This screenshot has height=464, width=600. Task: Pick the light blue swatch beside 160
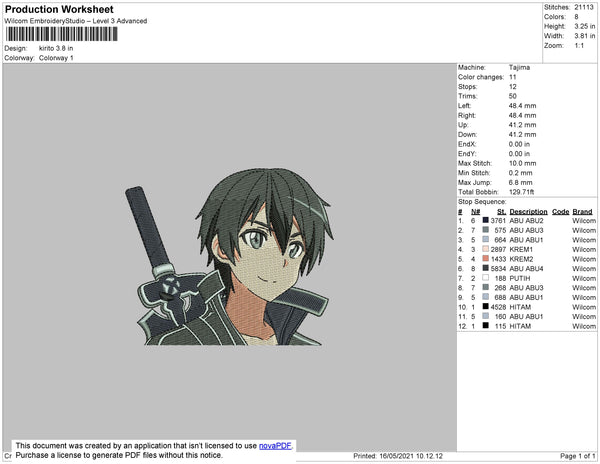click(485, 316)
